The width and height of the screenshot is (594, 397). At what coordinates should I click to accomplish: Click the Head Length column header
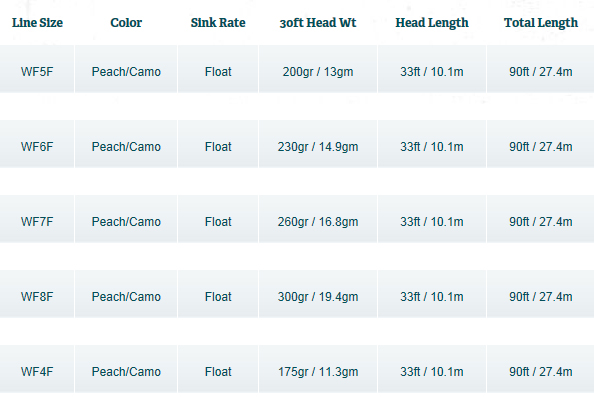pos(432,23)
